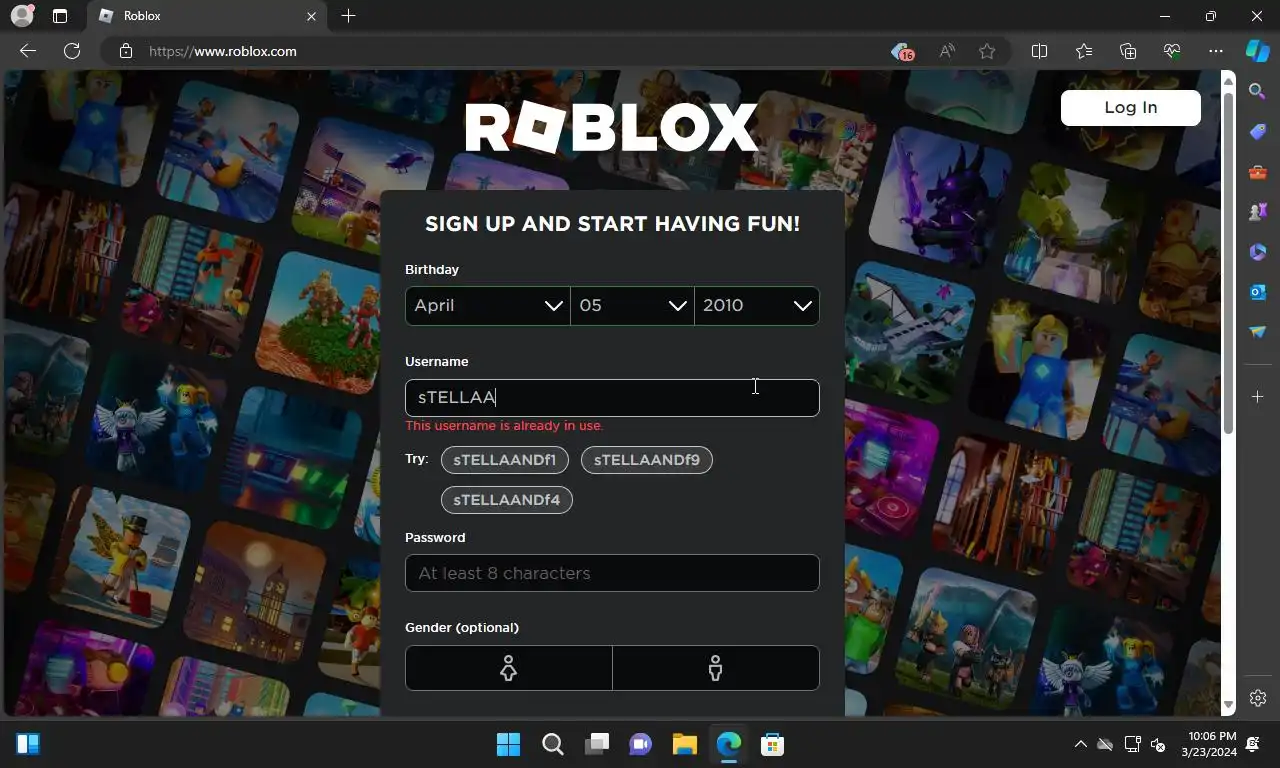1280x768 pixels.
Task: Choose suggested username sTELLAANDf4
Action: (507, 500)
